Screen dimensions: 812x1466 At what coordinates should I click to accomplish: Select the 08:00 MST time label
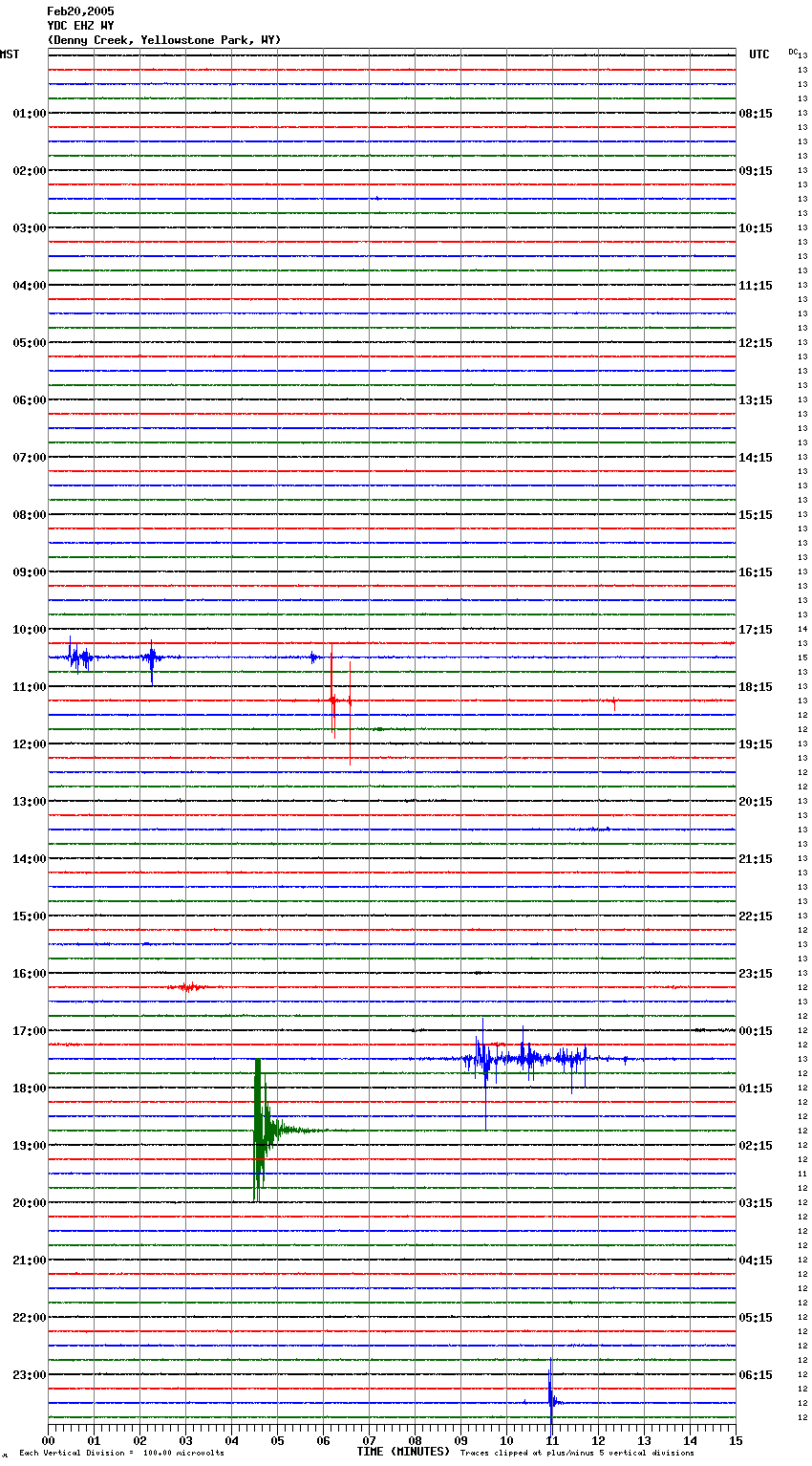(x=30, y=515)
